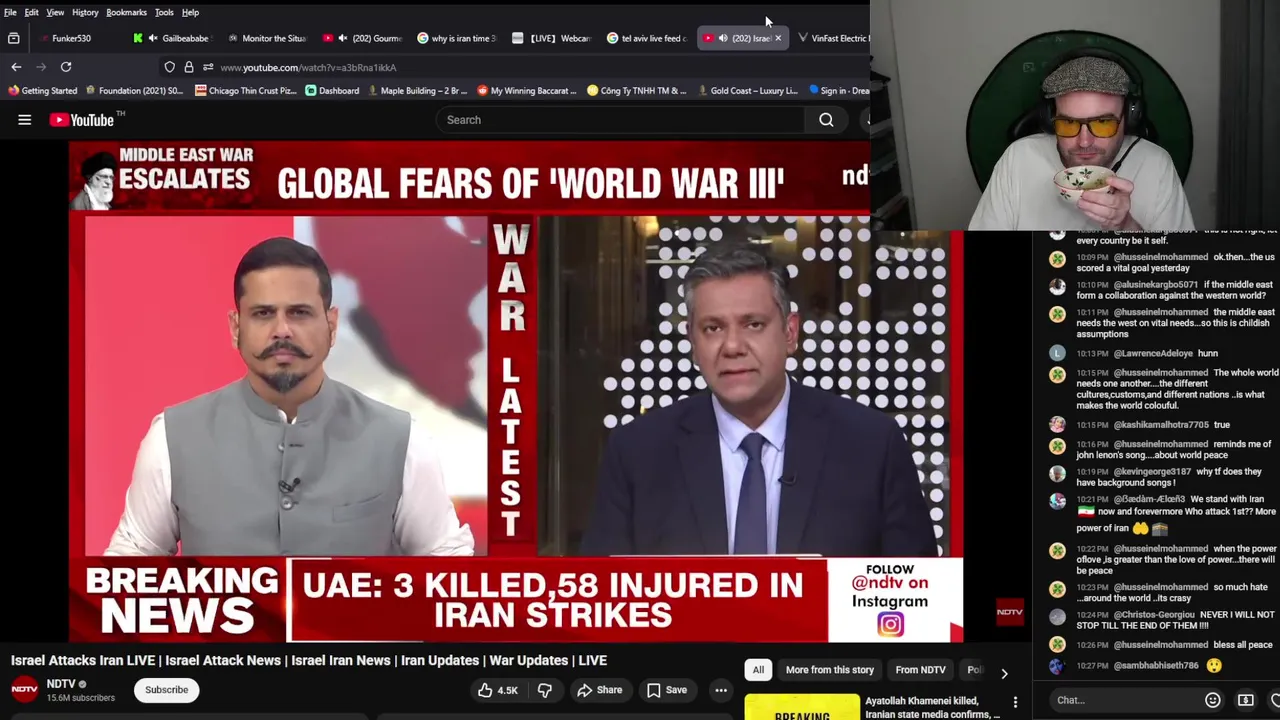
Task: Reload the page with the refresh icon
Action: tap(66, 67)
